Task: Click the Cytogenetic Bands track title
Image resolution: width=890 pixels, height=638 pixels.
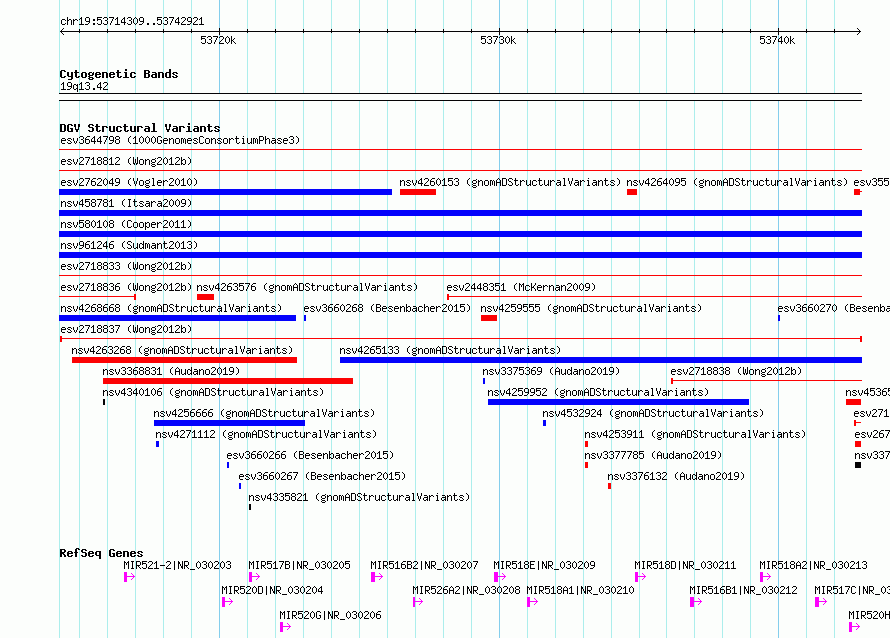Action: (x=119, y=74)
